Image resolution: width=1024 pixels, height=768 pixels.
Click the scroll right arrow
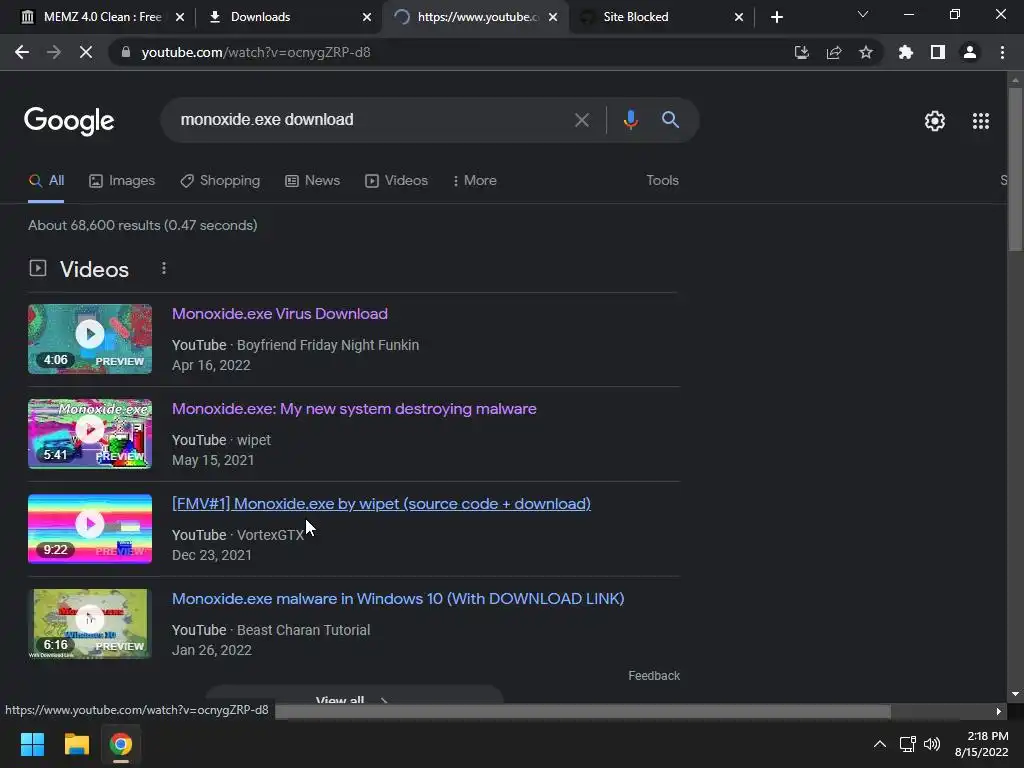(x=999, y=711)
